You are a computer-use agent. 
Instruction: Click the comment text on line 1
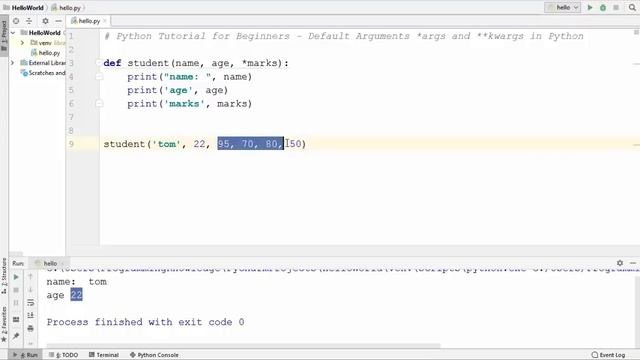click(x=344, y=36)
